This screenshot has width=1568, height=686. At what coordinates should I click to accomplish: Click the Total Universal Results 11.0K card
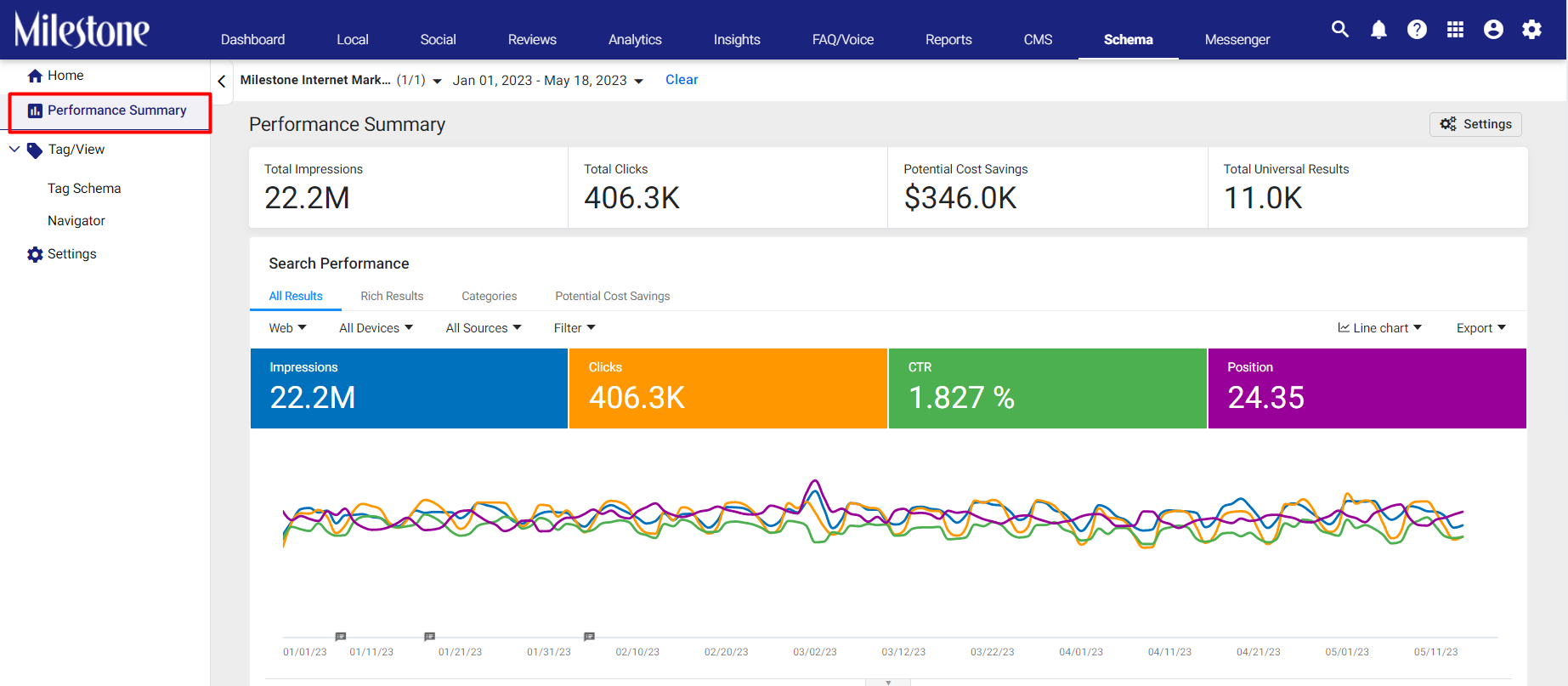point(1368,188)
